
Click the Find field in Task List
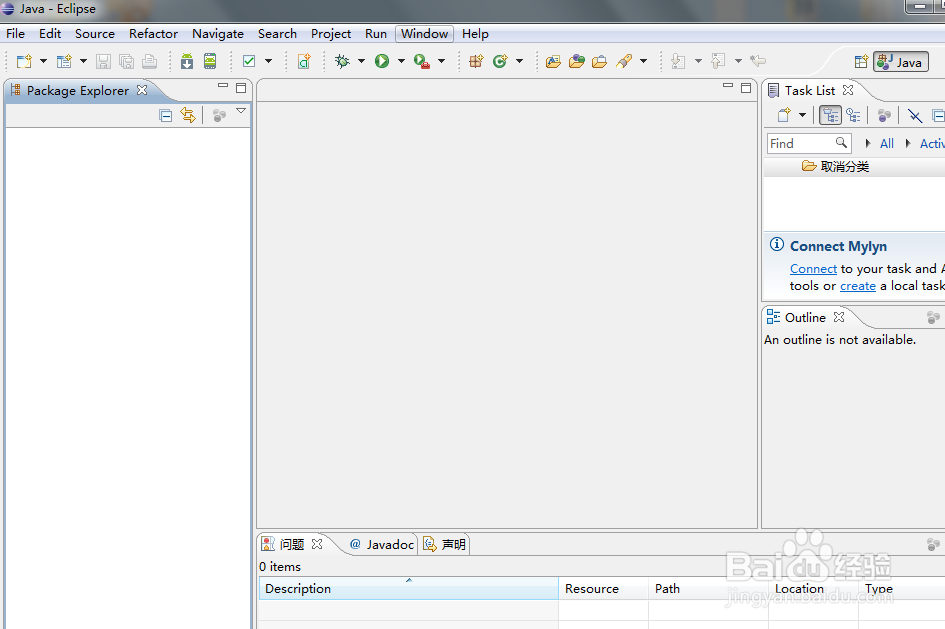click(809, 143)
